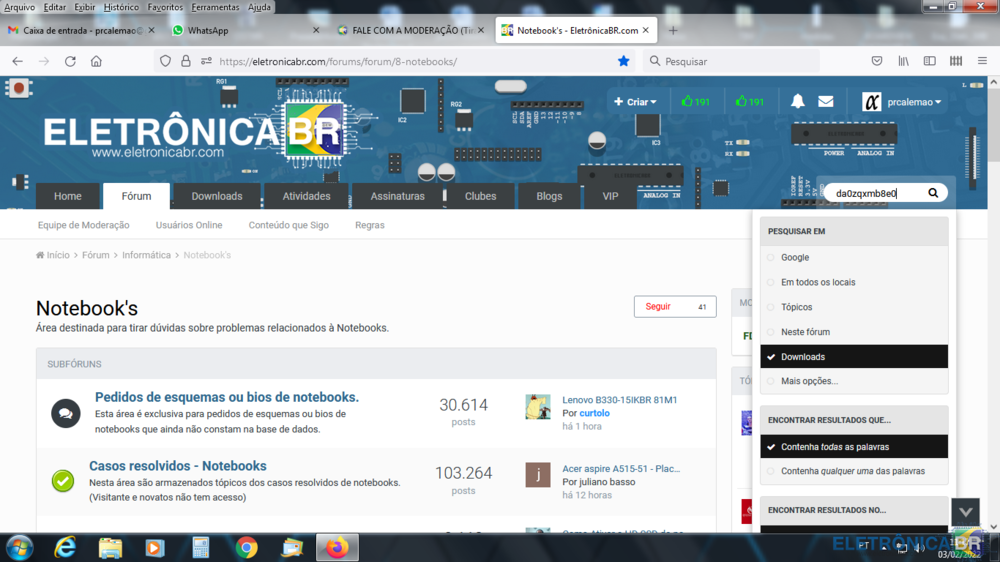The width and height of the screenshot is (1000, 562).
Task: Open the prcalemao user menu
Action: (x=902, y=101)
